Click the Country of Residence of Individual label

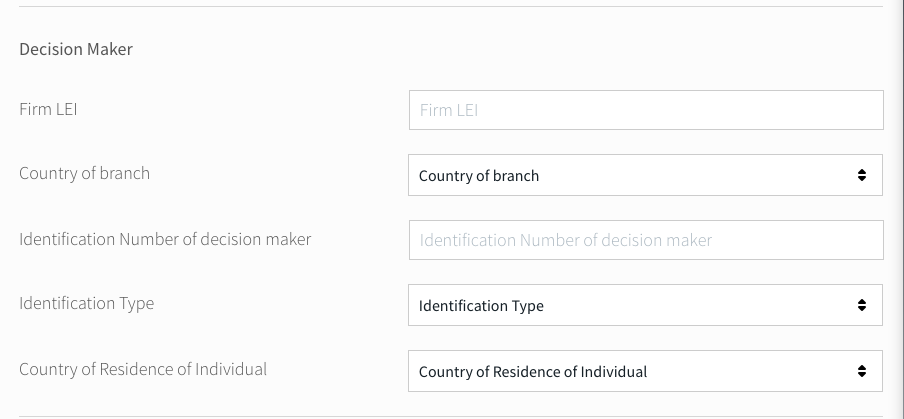(143, 369)
